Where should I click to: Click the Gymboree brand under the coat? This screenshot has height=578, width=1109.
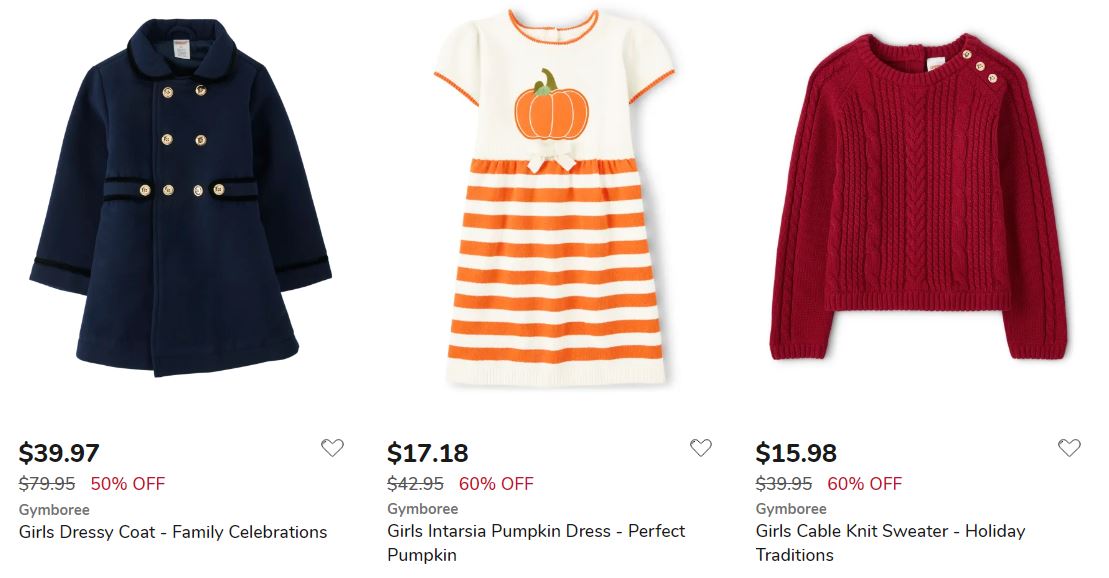pos(51,509)
